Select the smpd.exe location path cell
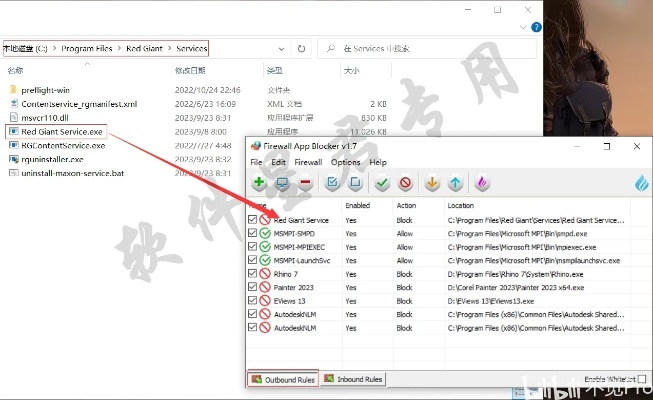 [517, 234]
